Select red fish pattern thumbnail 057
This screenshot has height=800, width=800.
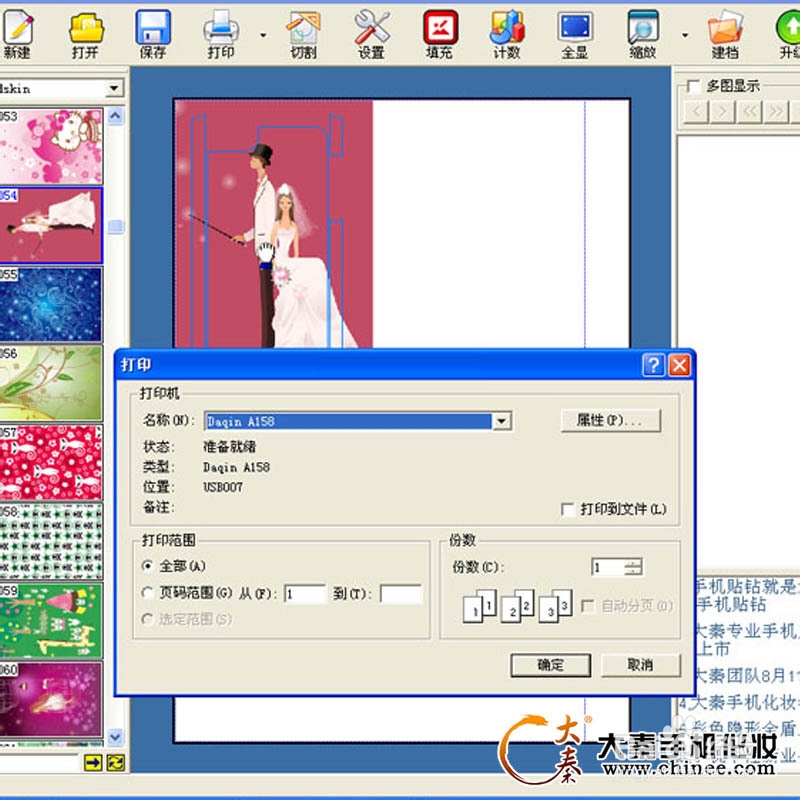click(x=51, y=462)
